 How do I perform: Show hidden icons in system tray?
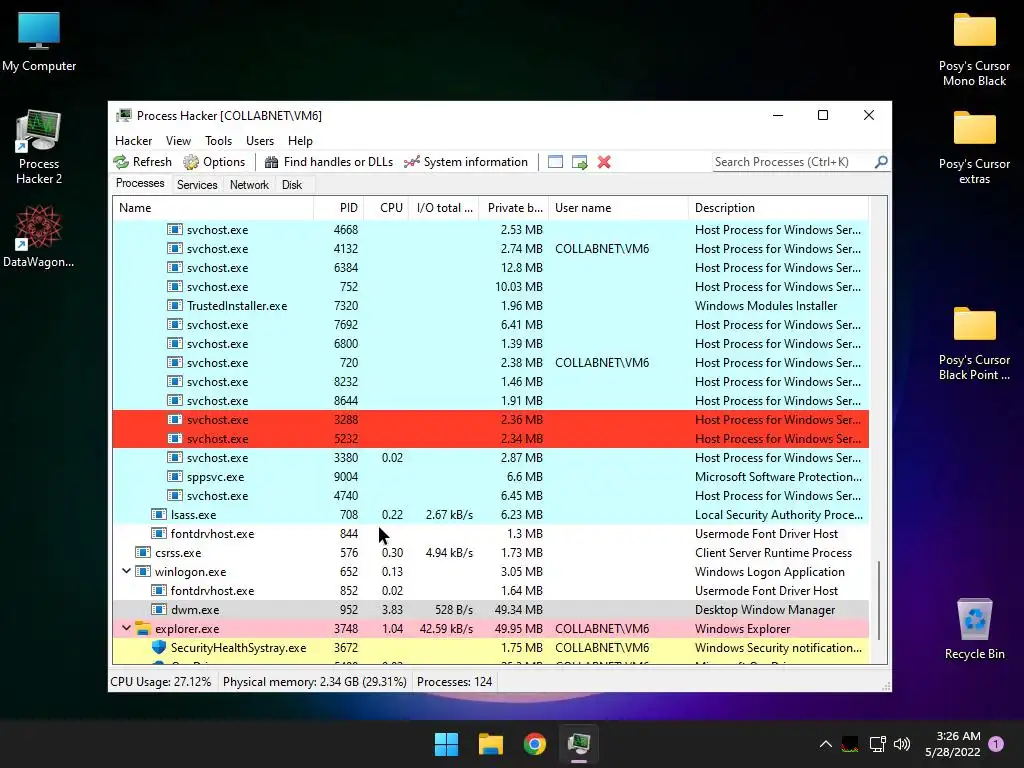click(x=825, y=744)
